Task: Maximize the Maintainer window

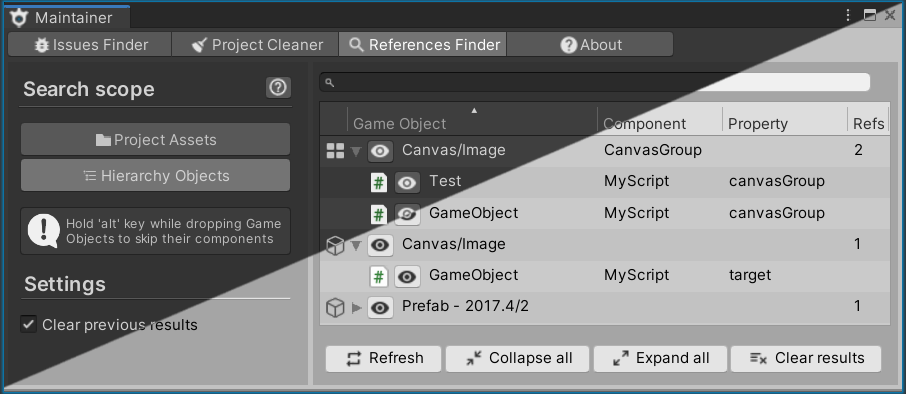Action: tap(870, 16)
